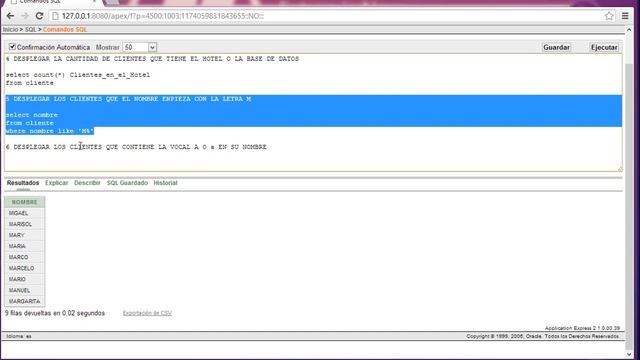Bookmark the page with the star icon
This screenshot has width=640, height=360.
pyautogui.click(x=609, y=16)
